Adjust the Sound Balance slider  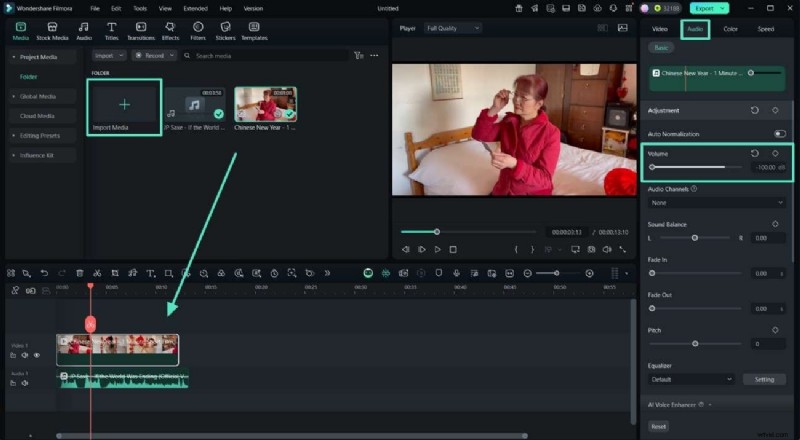694,238
